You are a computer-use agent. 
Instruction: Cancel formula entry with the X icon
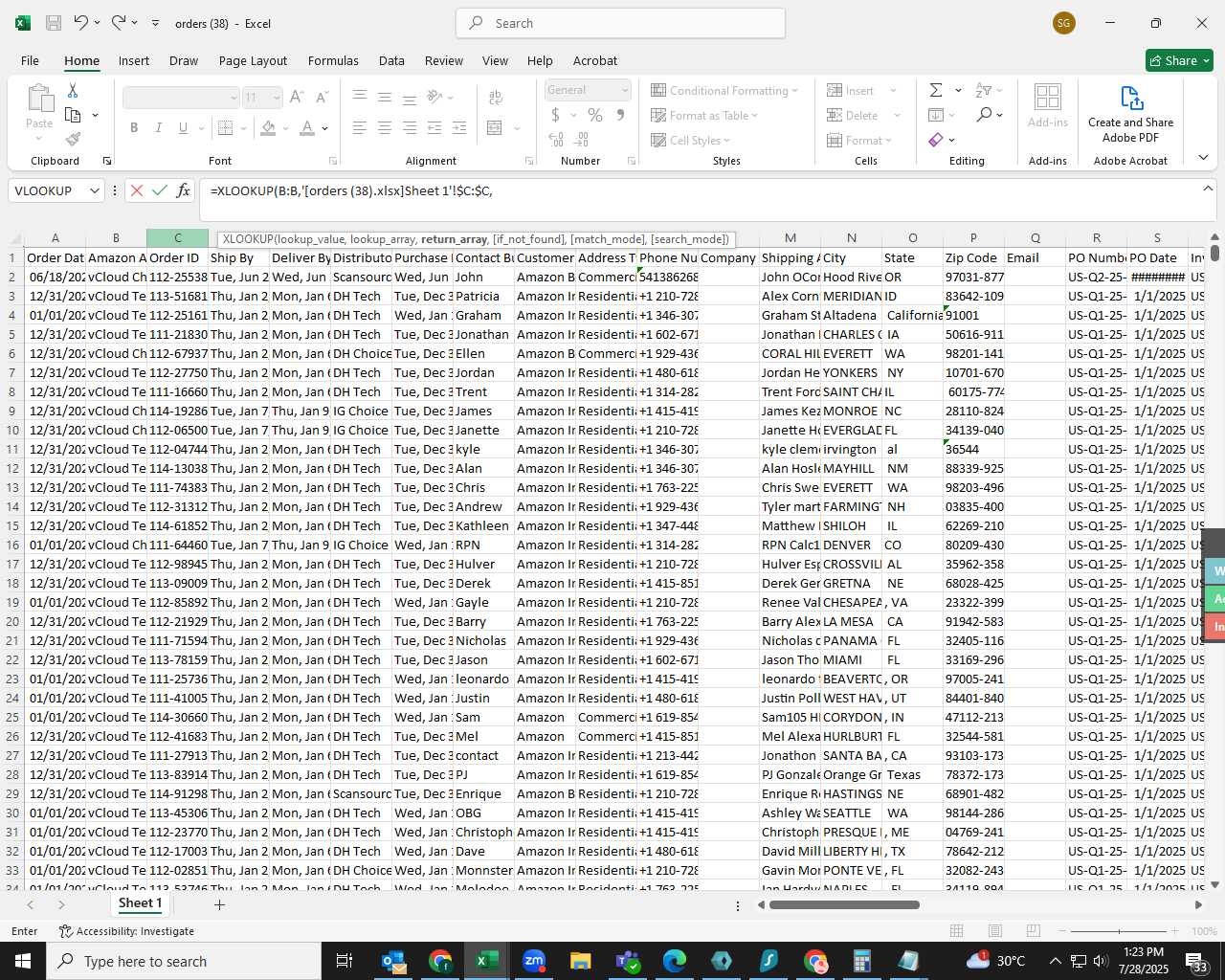coord(137,190)
